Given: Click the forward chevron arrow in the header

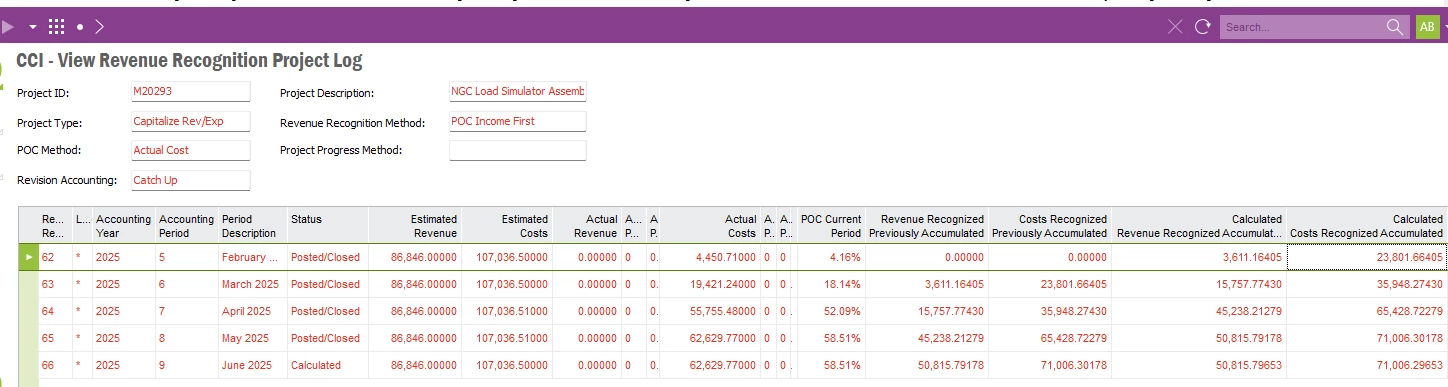Looking at the screenshot, I should click(99, 26).
